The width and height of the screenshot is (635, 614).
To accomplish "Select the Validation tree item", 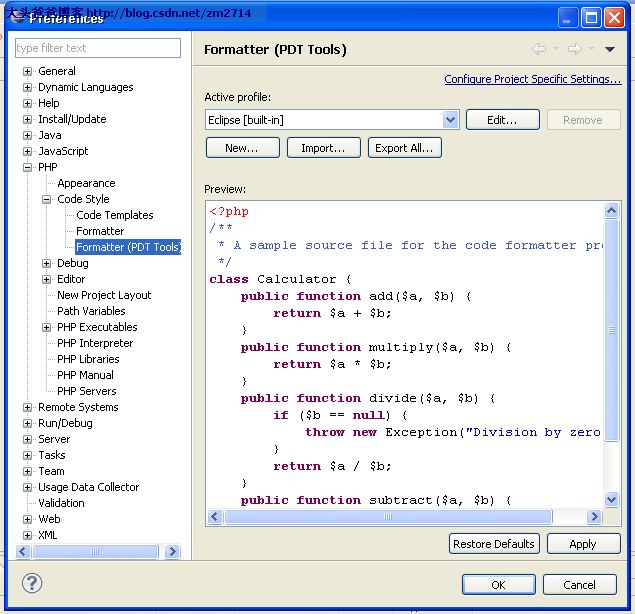I will pyautogui.click(x=61, y=503).
